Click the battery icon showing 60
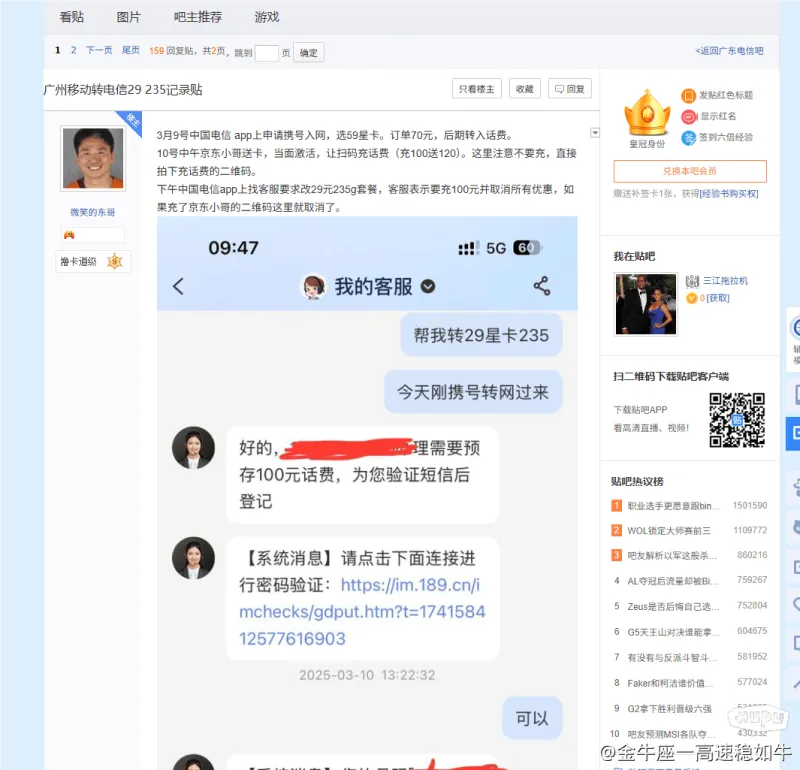 click(527, 248)
